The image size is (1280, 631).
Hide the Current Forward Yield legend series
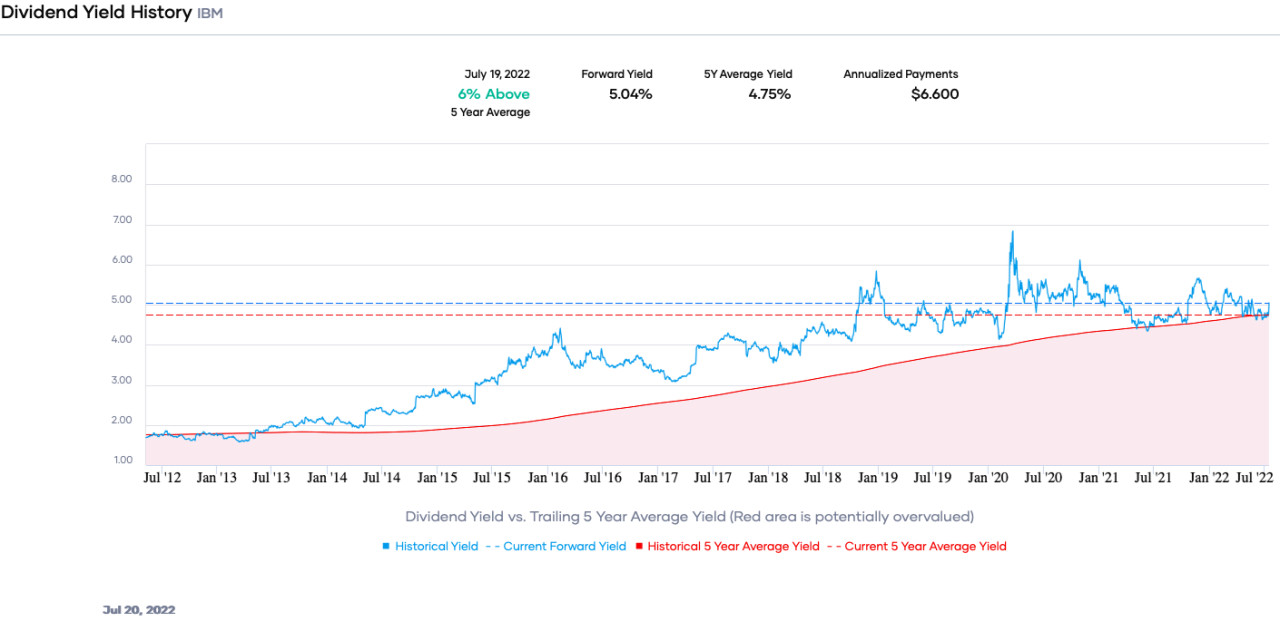(564, 547)
